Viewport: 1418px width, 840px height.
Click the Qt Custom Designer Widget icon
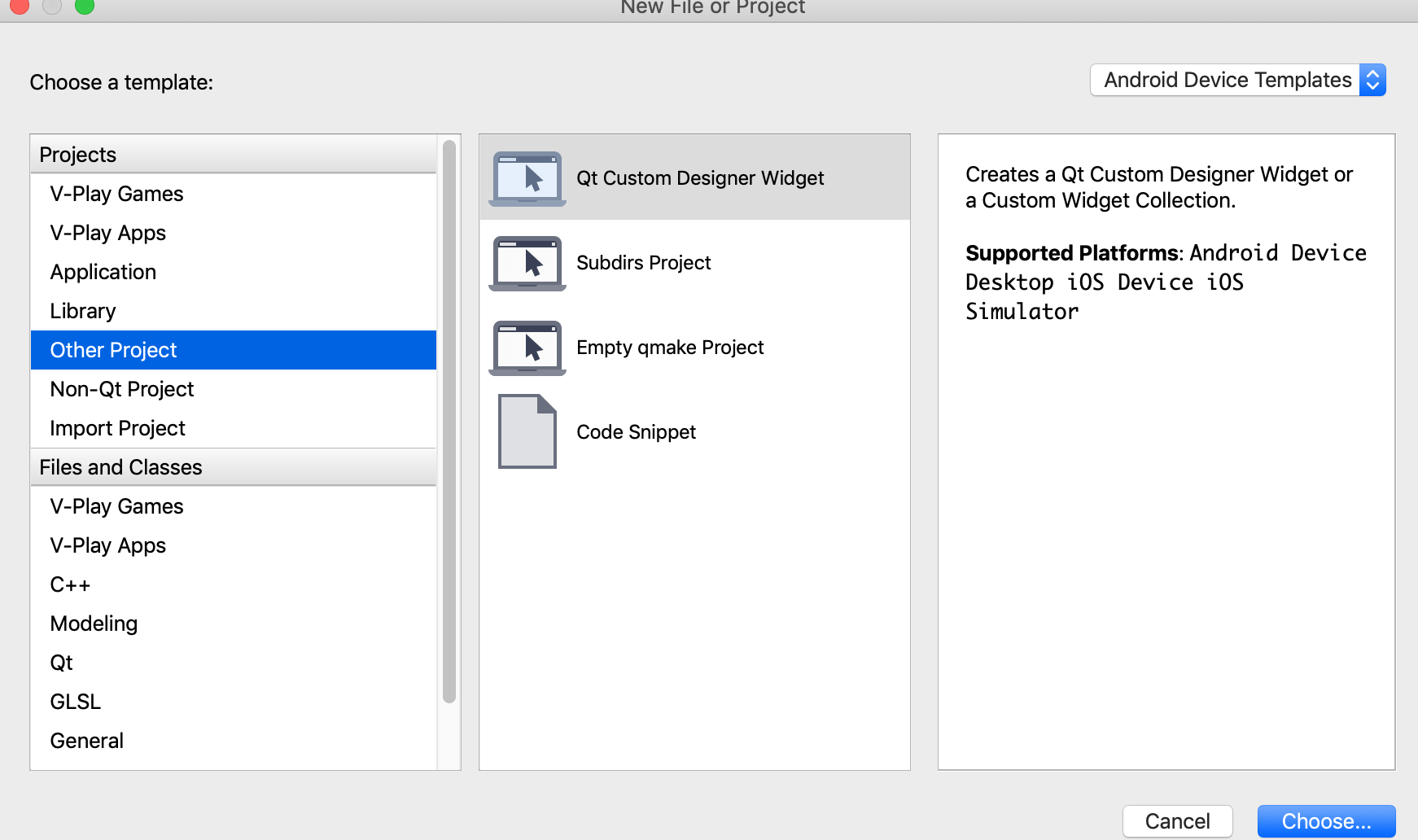[x=527, y=178]
